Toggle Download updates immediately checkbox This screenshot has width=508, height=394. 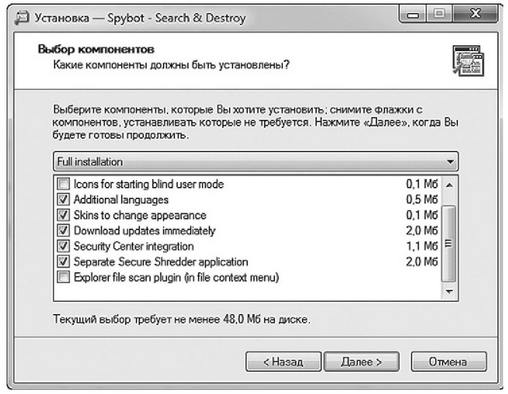click(x=63, y=230)
